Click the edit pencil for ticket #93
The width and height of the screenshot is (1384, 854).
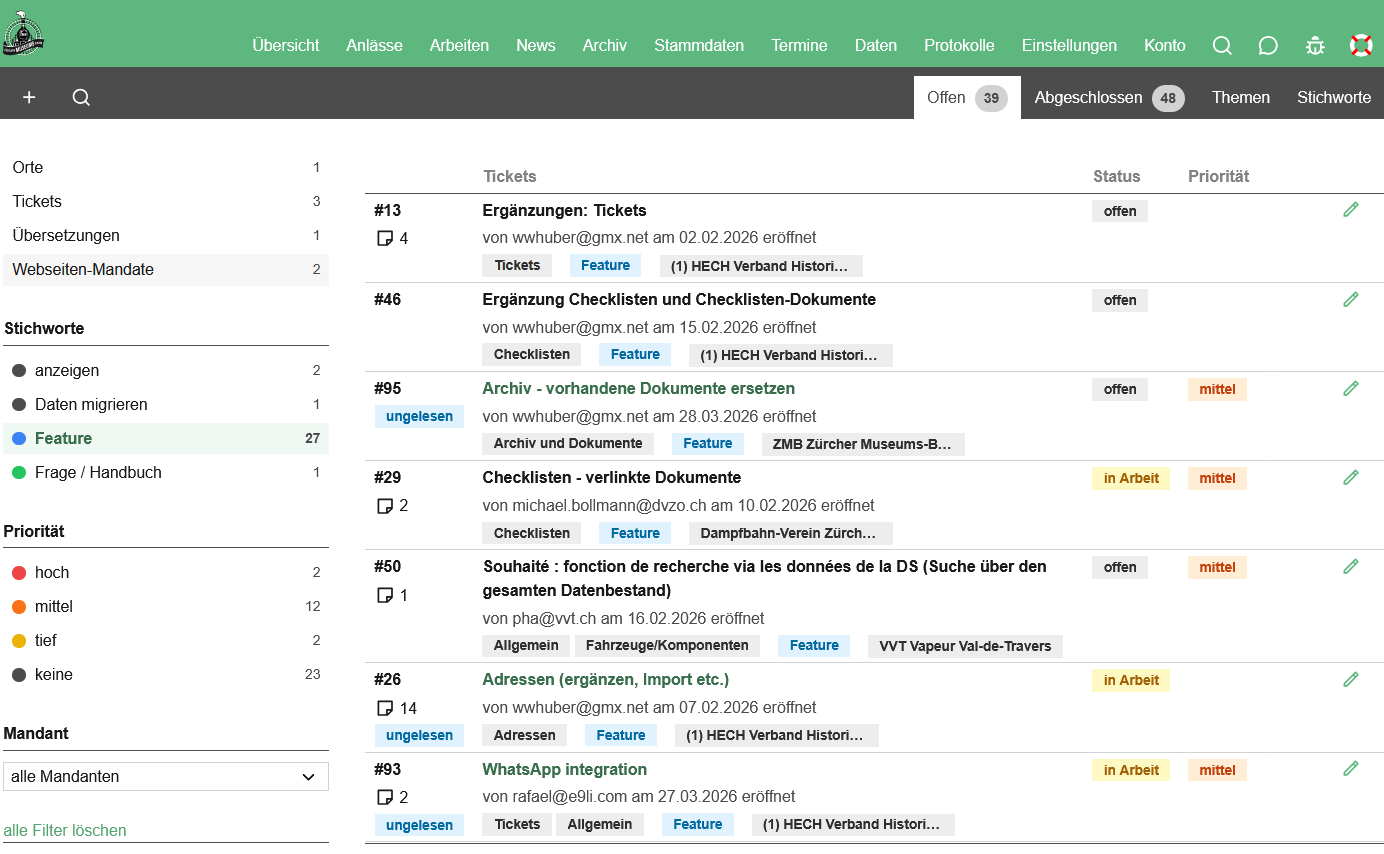point(1350,769)
